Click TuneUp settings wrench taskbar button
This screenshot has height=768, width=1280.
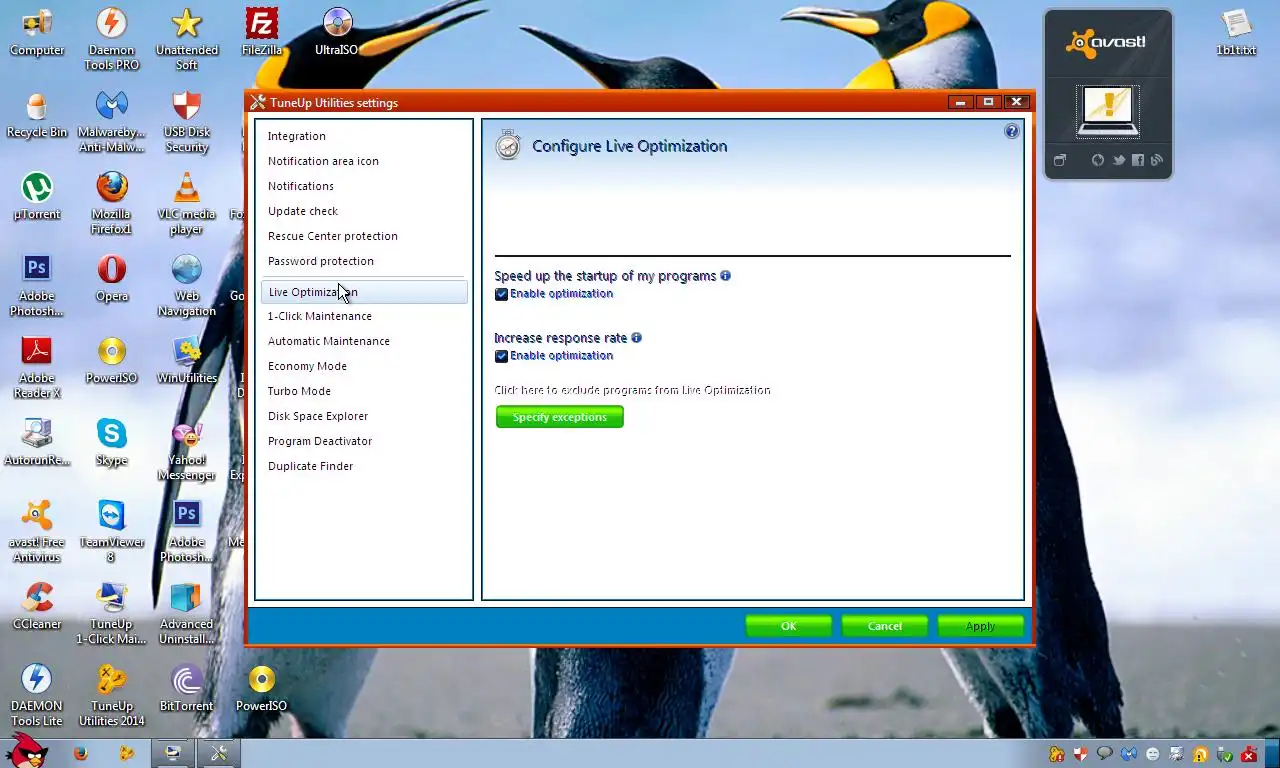point(218,754)
